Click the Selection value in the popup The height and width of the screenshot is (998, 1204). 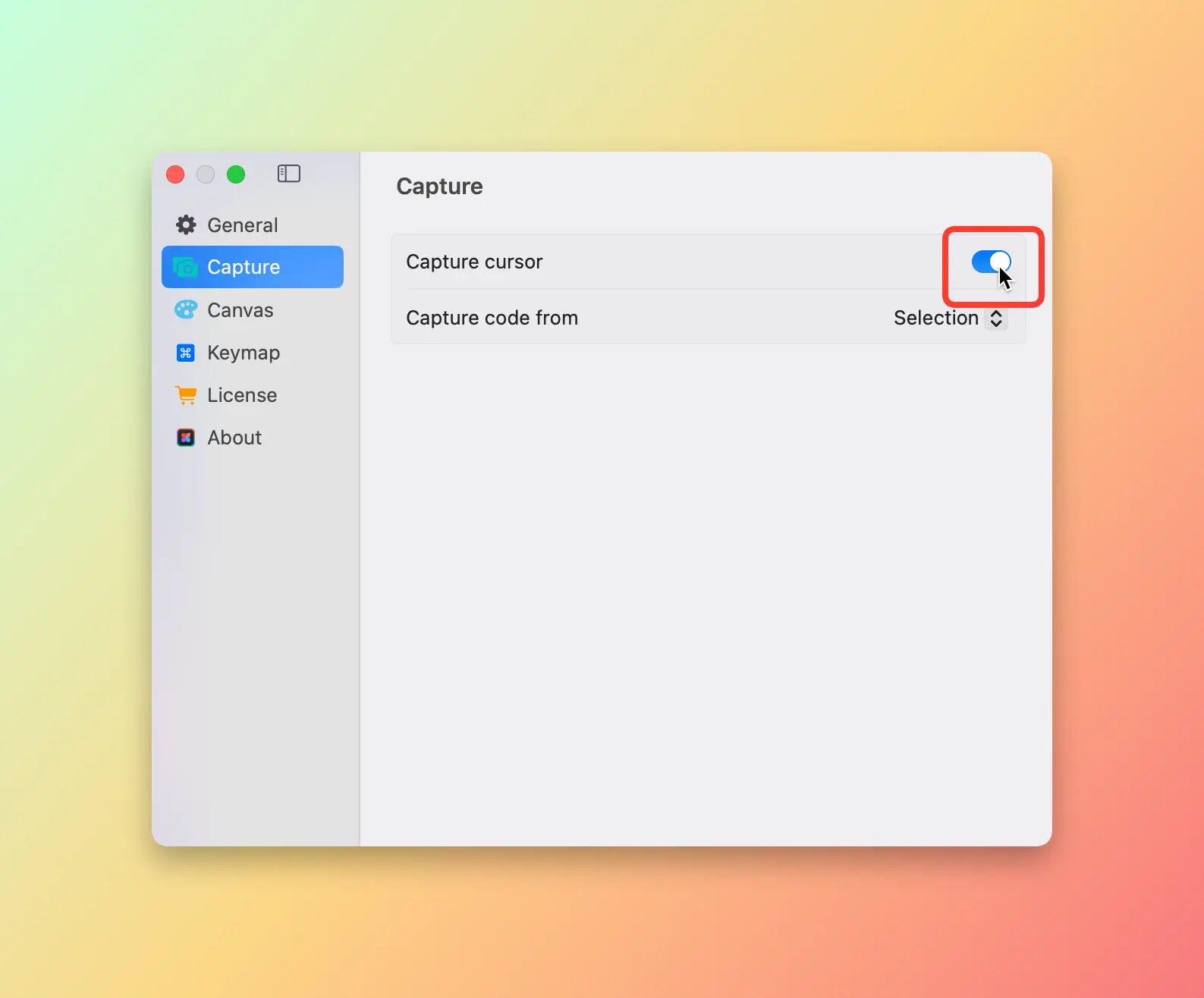coord(935,318)
